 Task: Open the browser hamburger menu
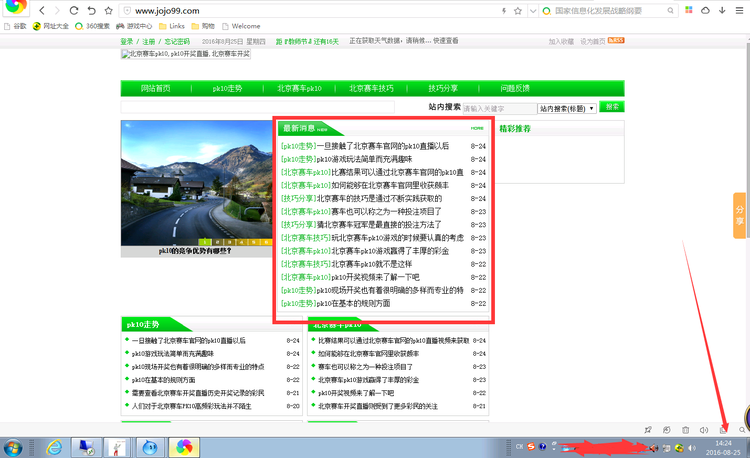click(739, 10)
